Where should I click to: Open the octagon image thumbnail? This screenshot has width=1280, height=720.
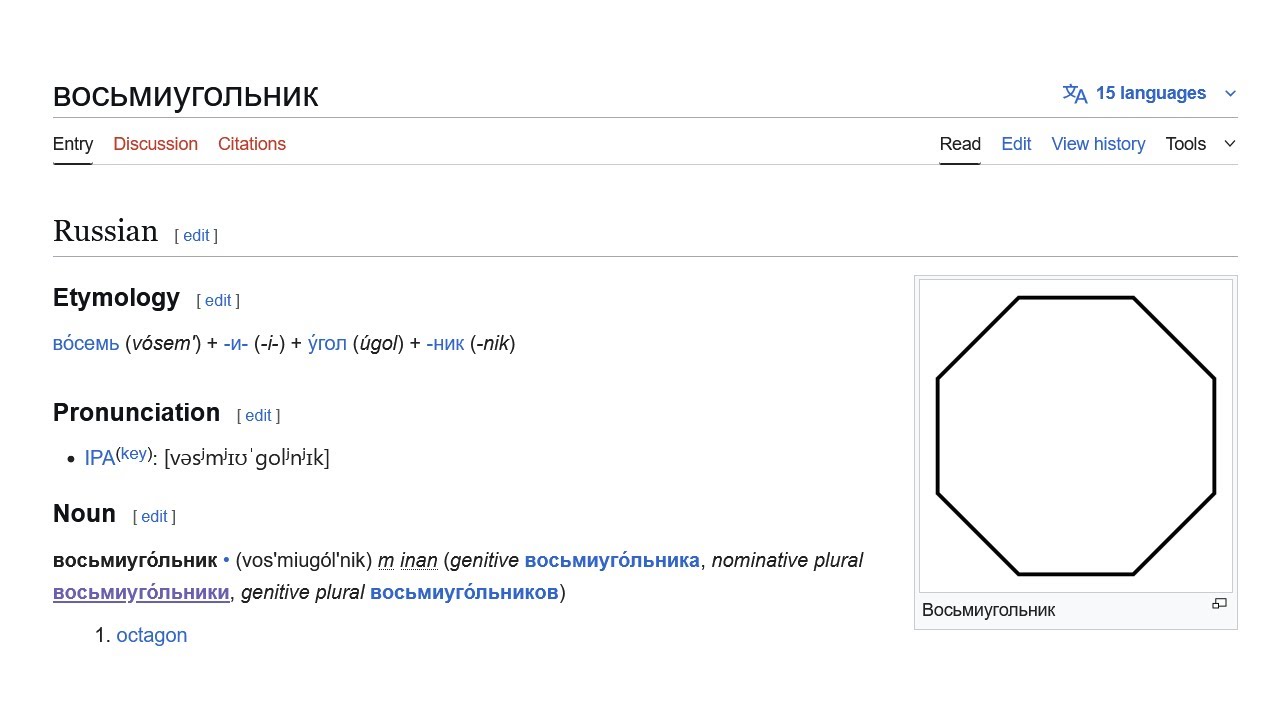point(1076,436)
